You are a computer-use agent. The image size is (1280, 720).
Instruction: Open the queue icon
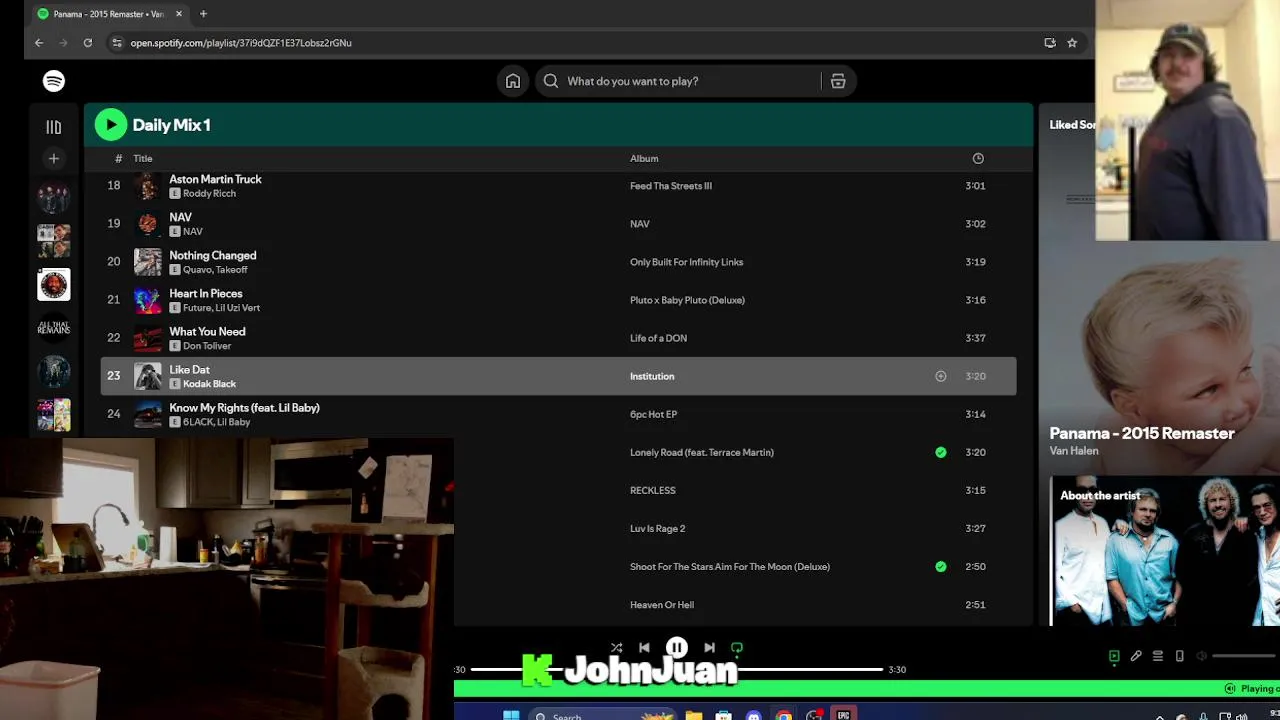tap(1158, 656)
